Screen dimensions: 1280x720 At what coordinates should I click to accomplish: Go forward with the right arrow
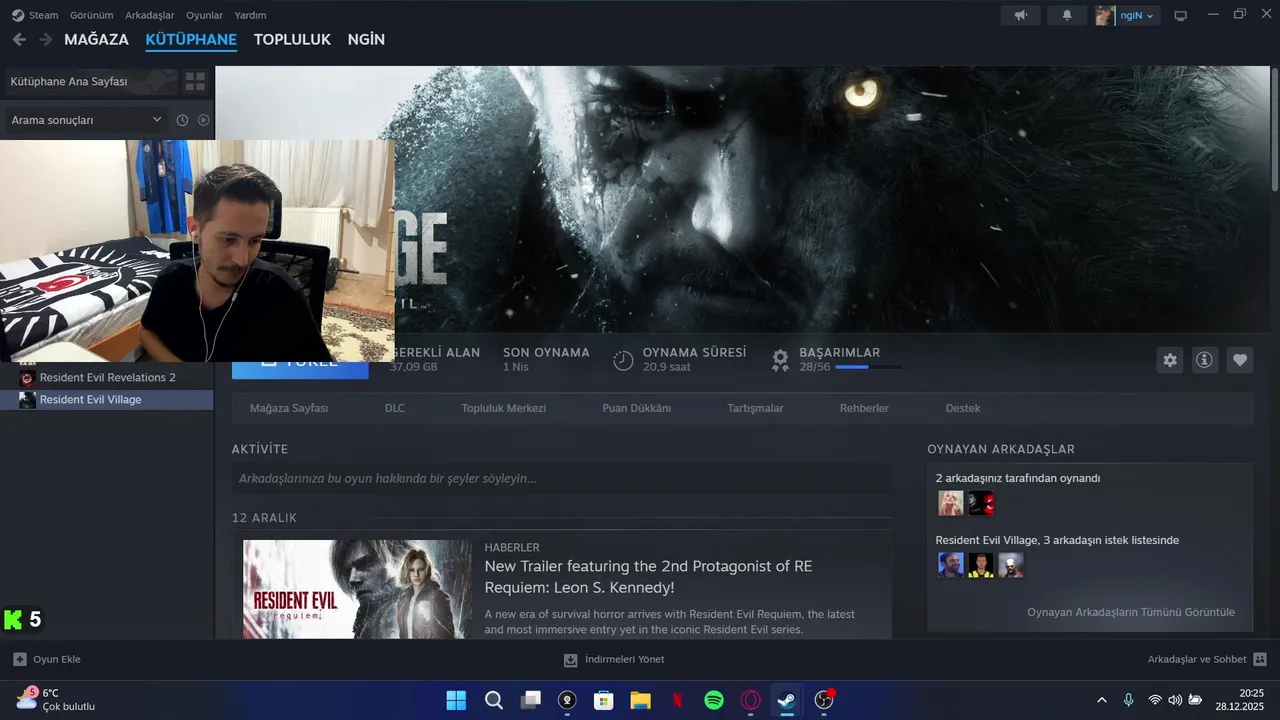click(45, 39)
